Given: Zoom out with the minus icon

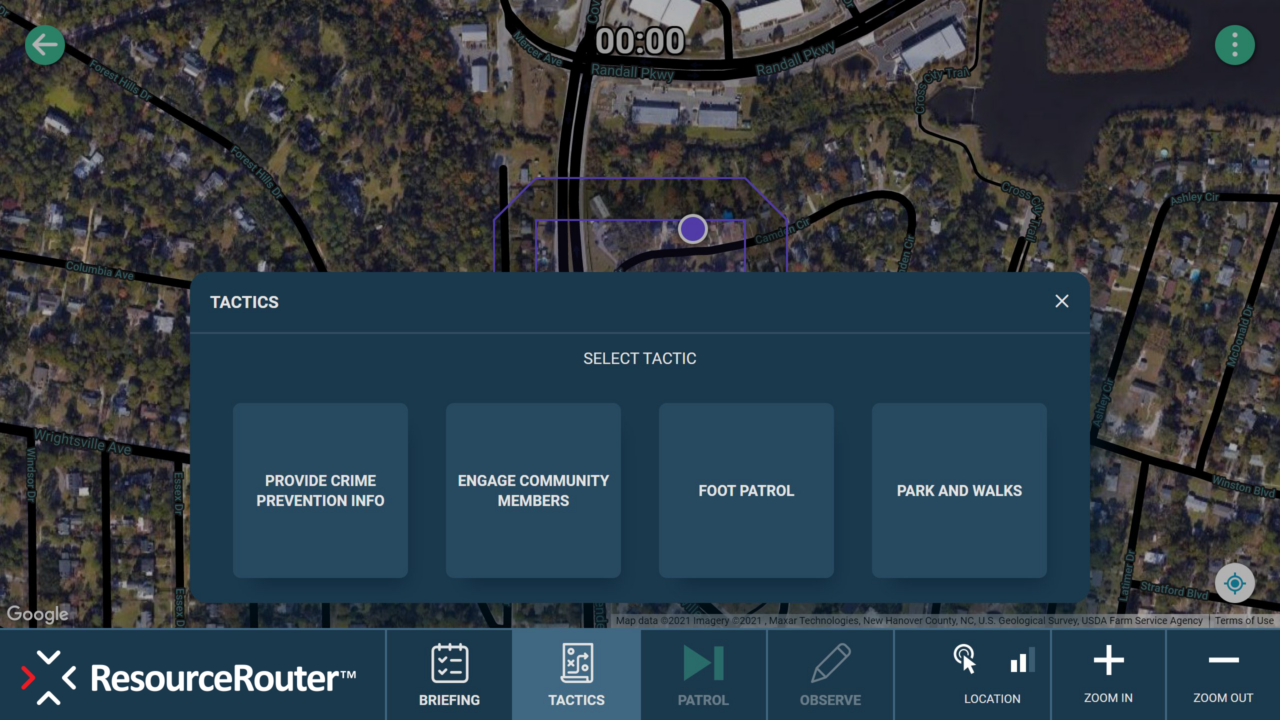Looking at the screenshot, I should coord(1223,660).
